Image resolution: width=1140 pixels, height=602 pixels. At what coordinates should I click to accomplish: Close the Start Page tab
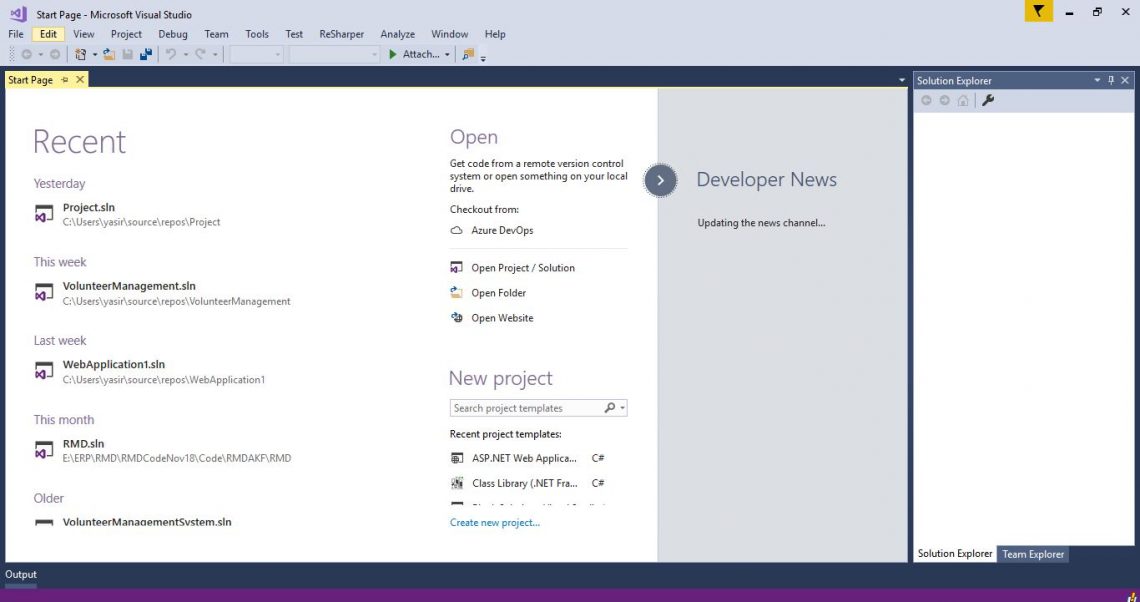click(x=80, y=80)
